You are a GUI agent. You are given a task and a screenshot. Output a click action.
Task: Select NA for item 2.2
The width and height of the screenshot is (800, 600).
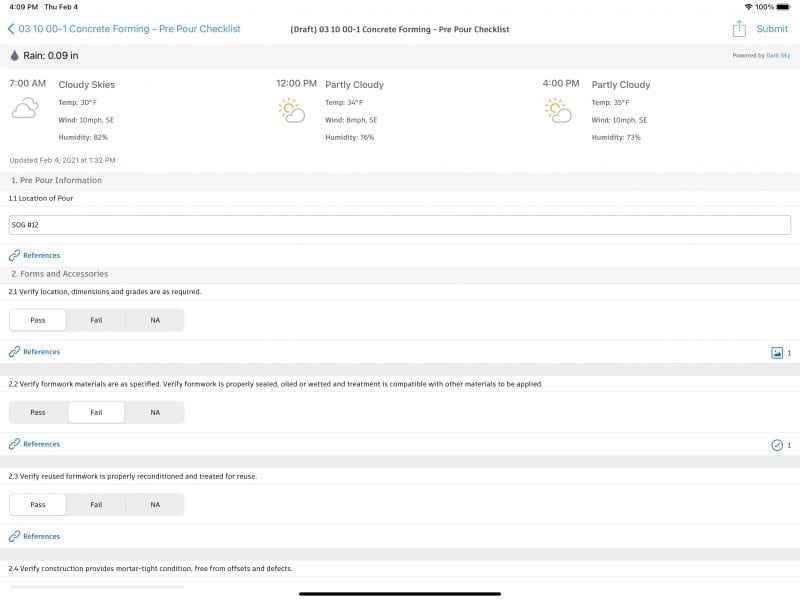point(155,412)
